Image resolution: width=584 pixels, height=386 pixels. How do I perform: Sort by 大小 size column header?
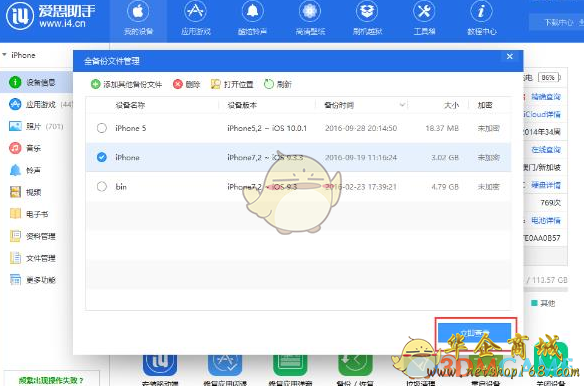coord(451,105)
